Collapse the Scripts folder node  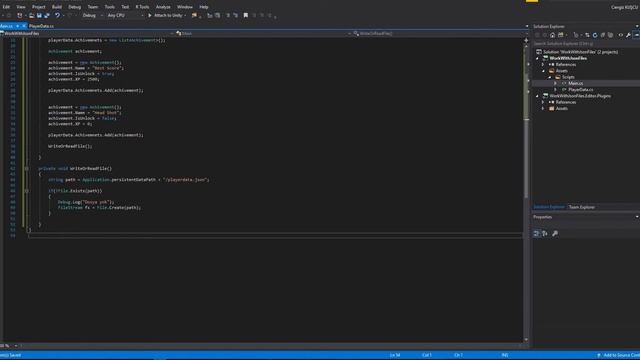549,77
